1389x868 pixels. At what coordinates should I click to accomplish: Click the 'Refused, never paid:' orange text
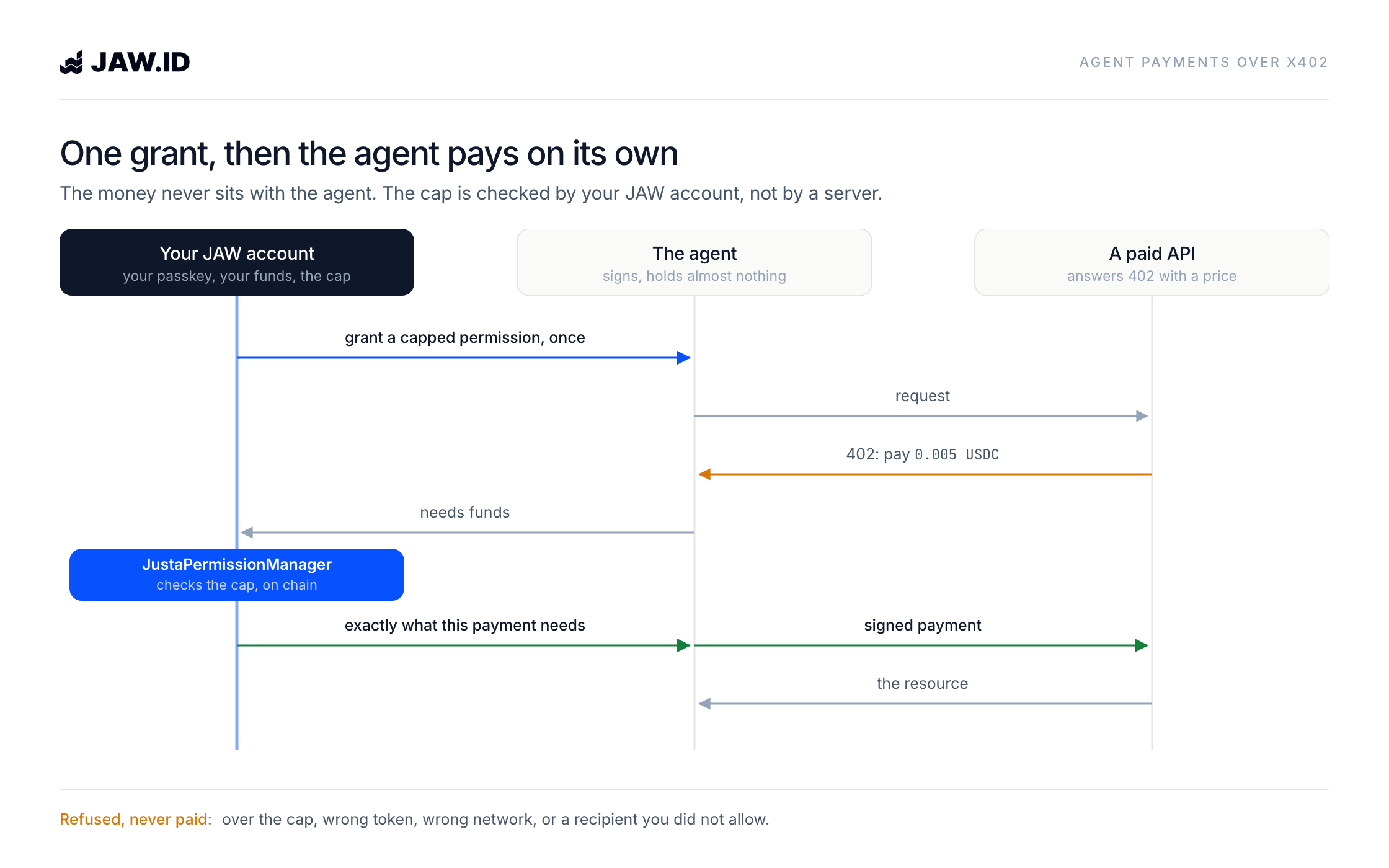coord(136,819)
